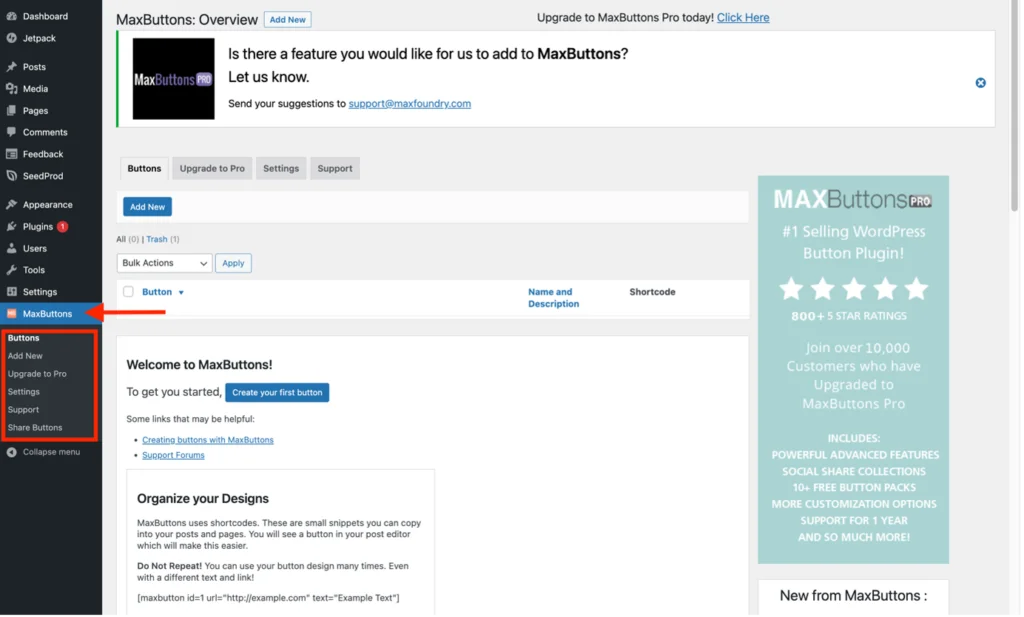This screenshot has width=1024, height=617.
Task: Open the Tools wrench icon
Action: coord(11,270)
